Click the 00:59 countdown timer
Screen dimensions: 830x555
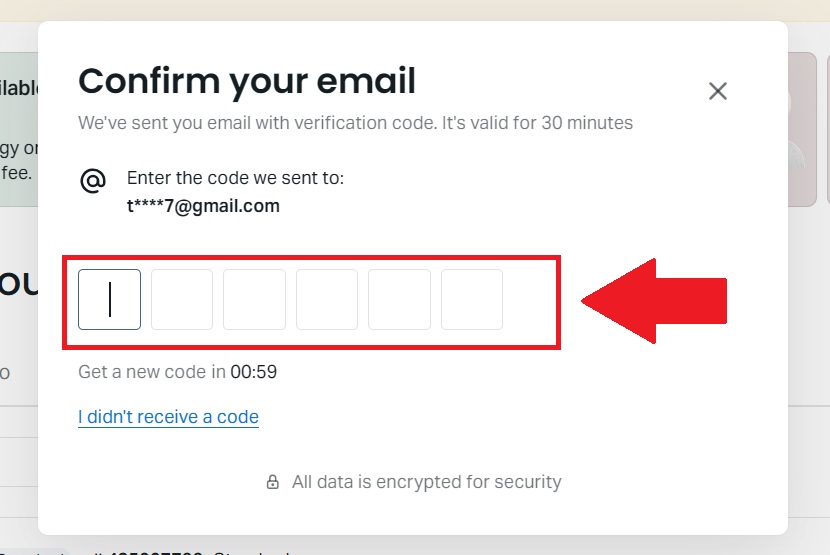tap(254, 372)
